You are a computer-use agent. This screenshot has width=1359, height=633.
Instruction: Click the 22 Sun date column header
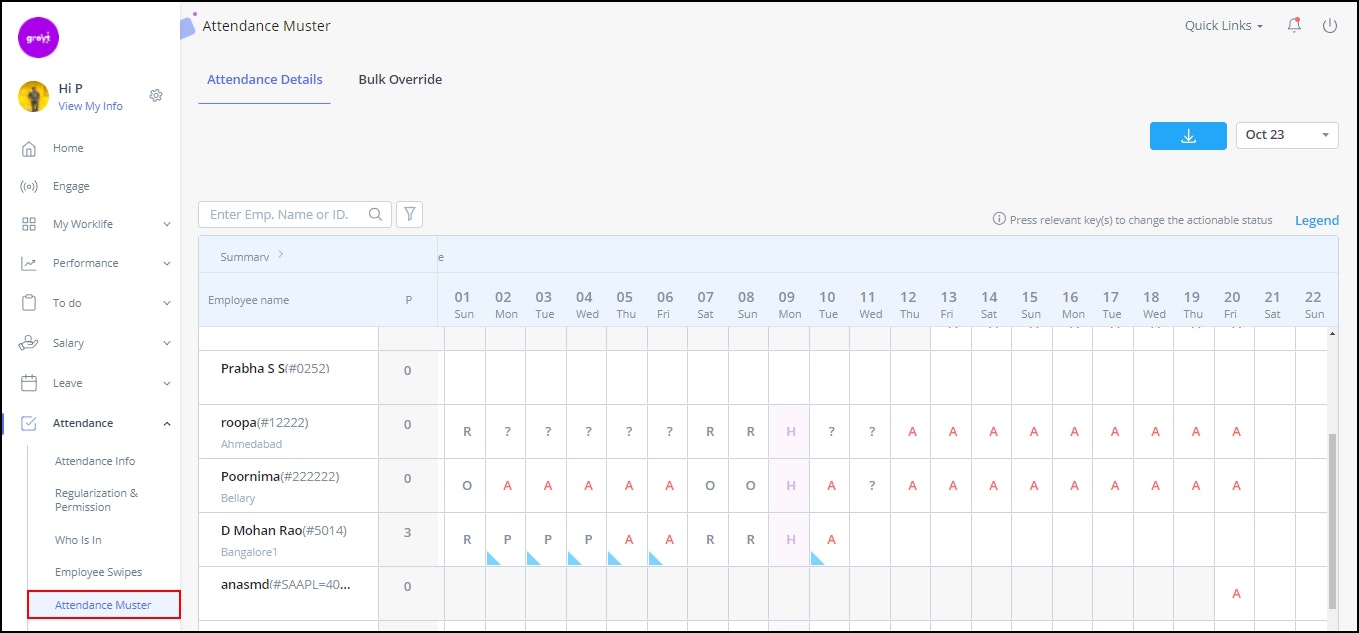point(1313,304)
